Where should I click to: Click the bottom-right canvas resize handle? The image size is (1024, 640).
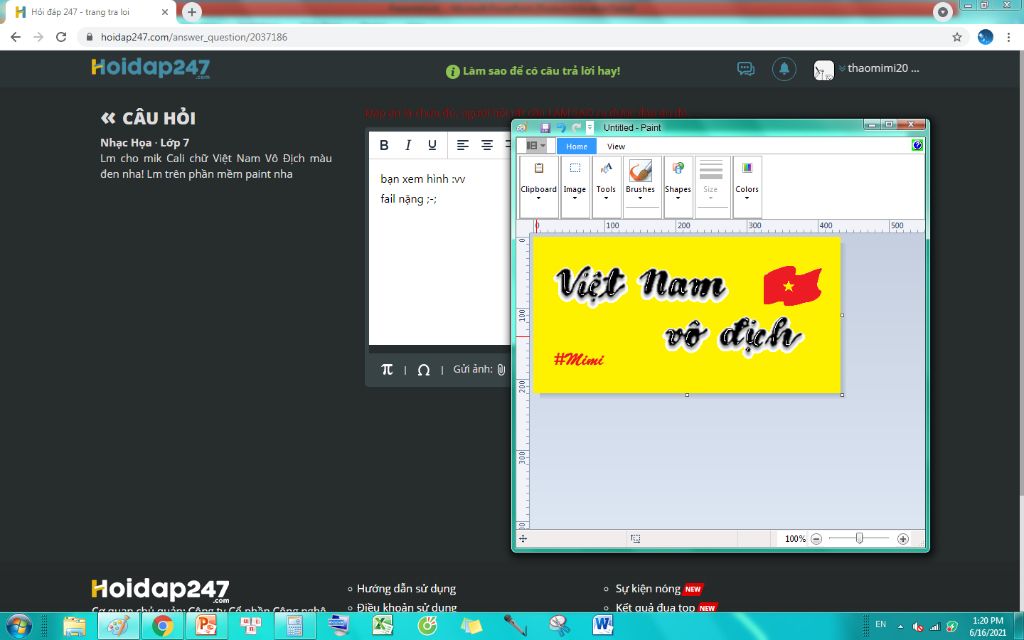(x=842, y=394)
